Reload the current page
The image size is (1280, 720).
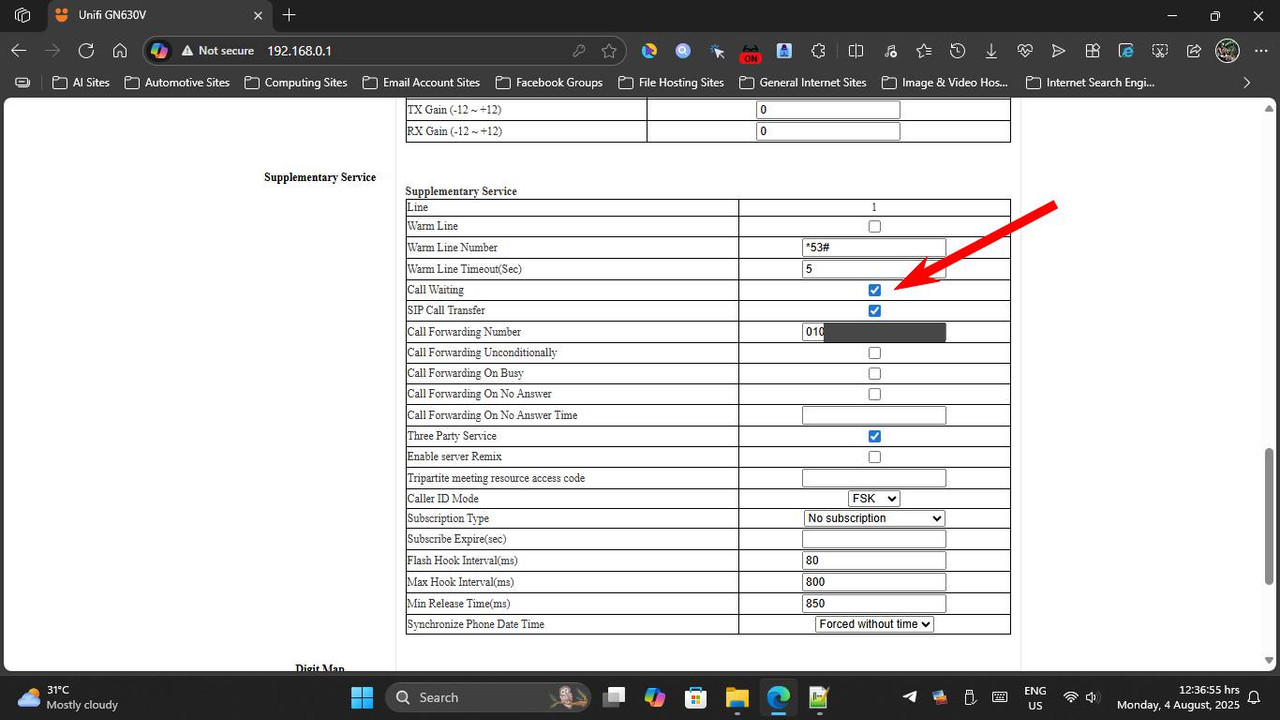pyautogui.click(x=86, y=51)
